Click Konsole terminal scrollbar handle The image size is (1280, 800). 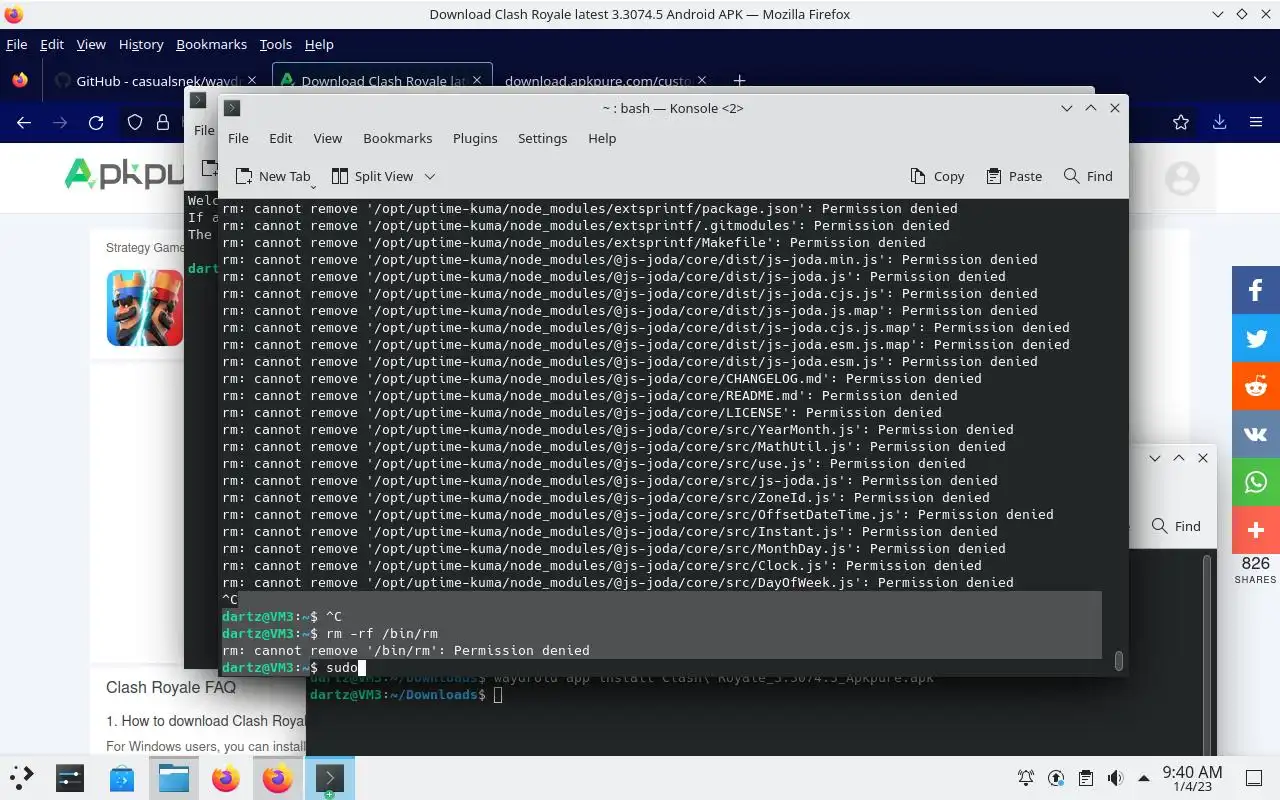pos(1119,660)
